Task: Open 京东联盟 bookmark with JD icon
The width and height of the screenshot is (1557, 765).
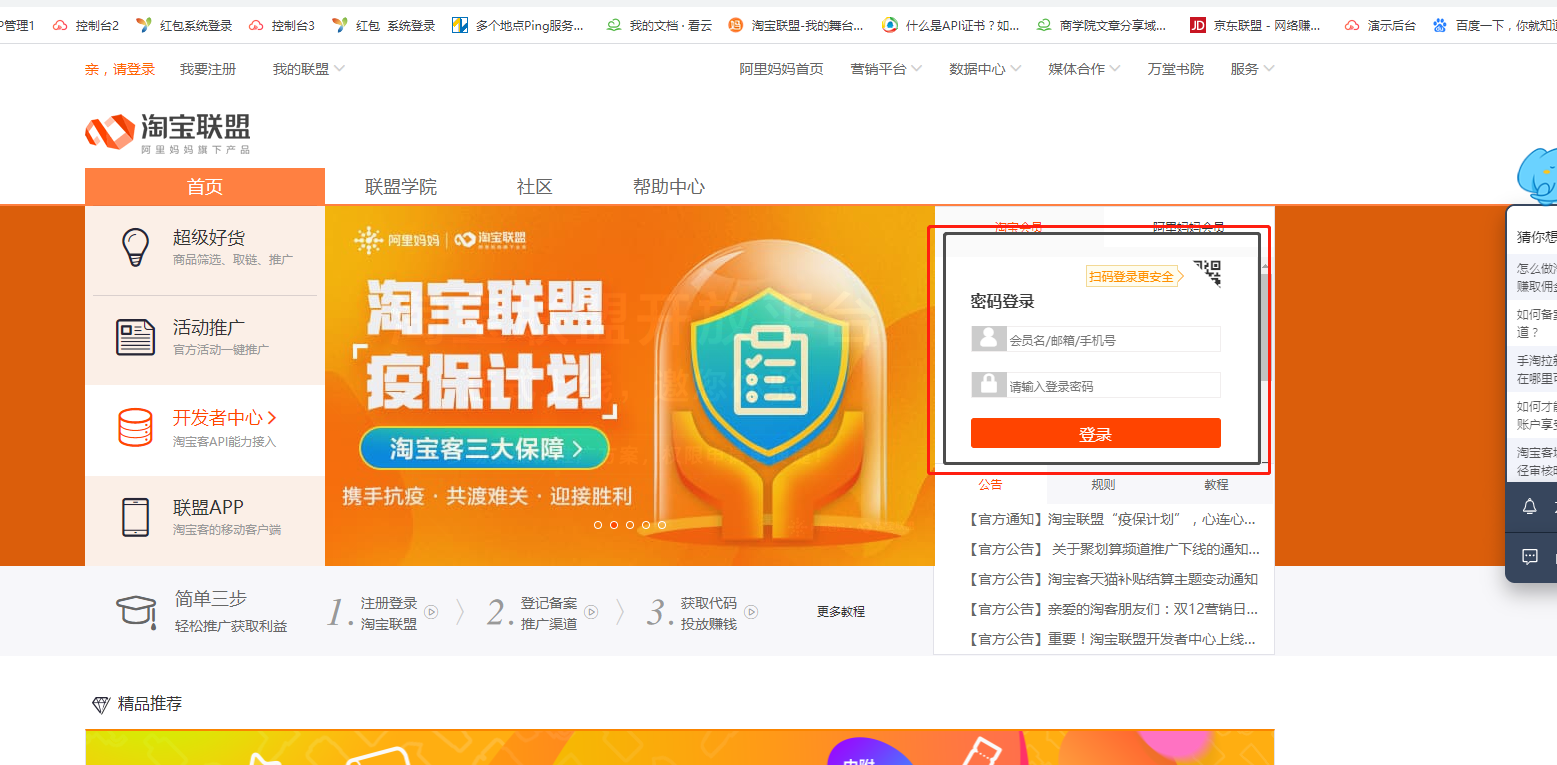Action: (x=1254, y=25)
